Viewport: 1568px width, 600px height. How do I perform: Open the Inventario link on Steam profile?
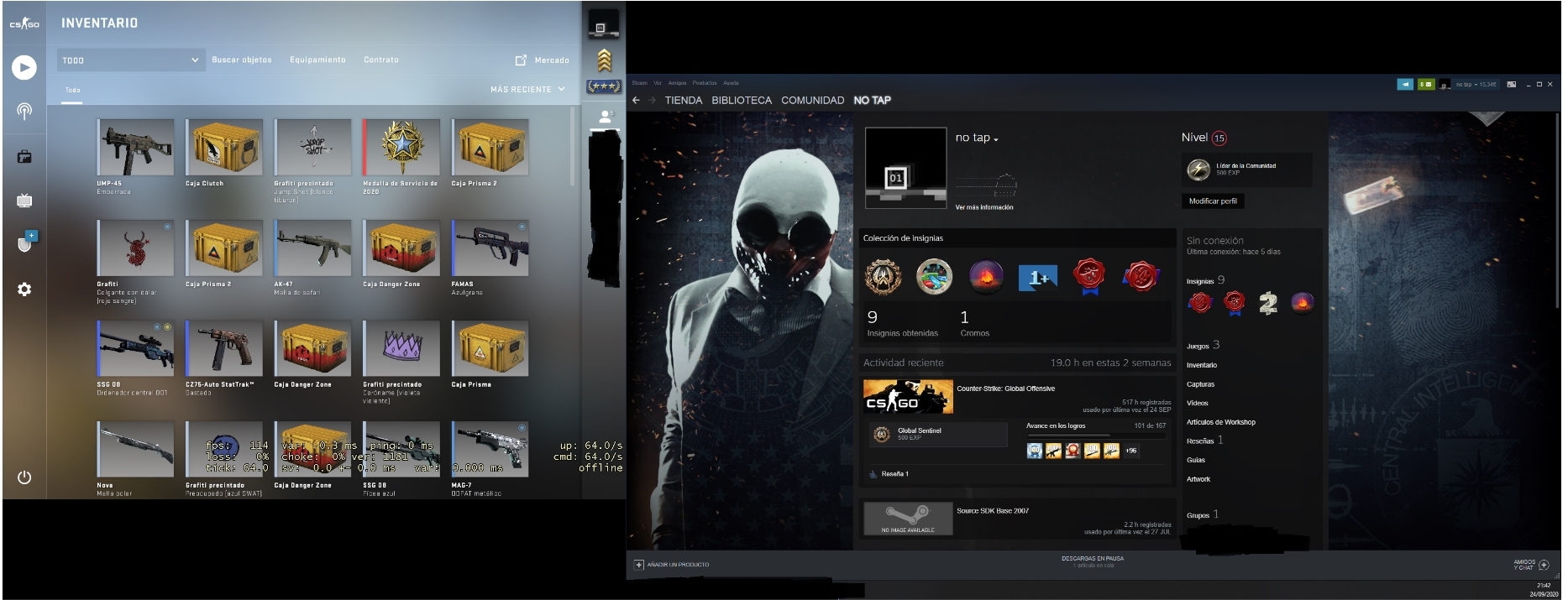(1202, 365)
